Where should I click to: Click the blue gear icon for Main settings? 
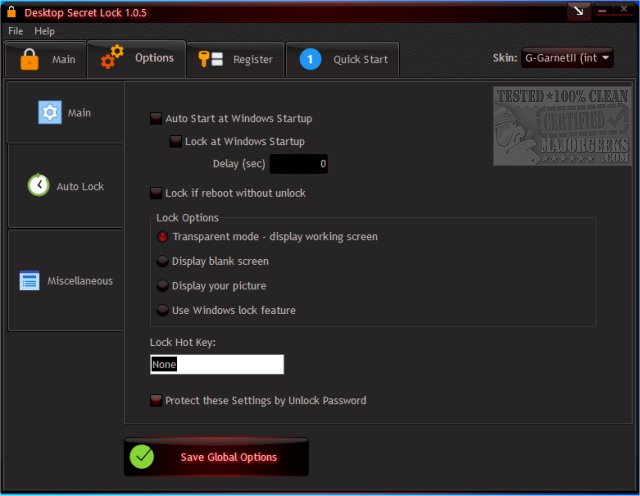click(x=50, y=112)
